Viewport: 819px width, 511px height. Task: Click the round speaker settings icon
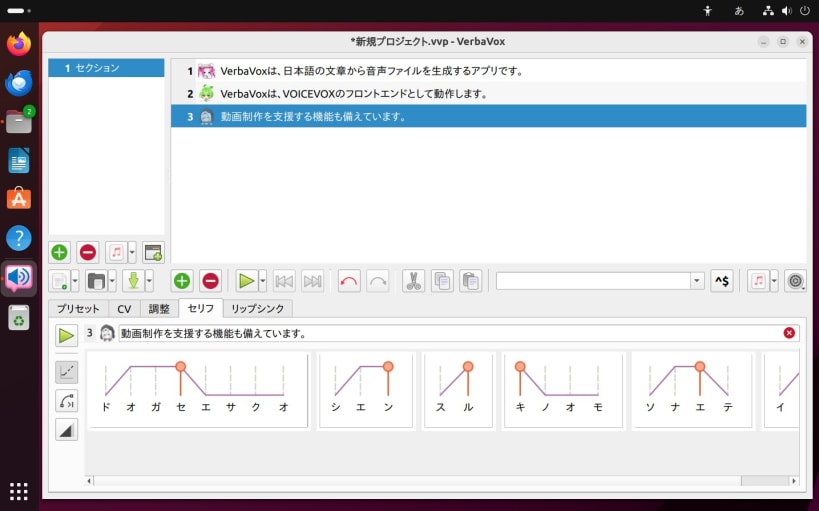[x=795, y=281]
